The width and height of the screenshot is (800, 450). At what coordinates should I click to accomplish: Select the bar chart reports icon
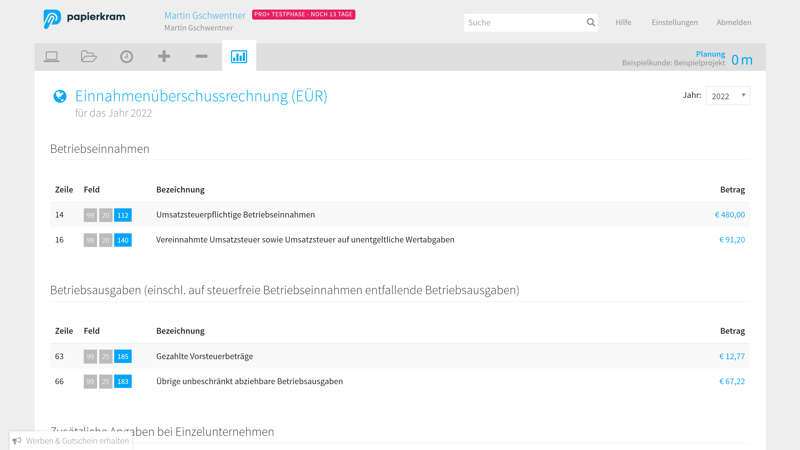(239, 57)
